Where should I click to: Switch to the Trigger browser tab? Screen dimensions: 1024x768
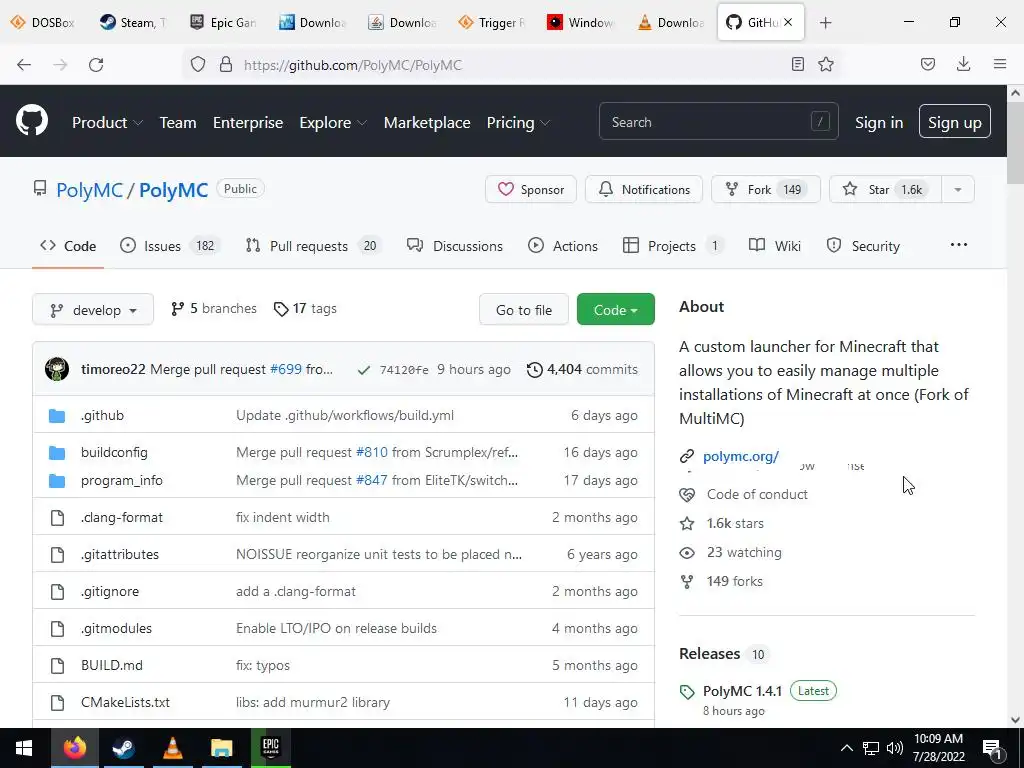(x=491, y=22)
